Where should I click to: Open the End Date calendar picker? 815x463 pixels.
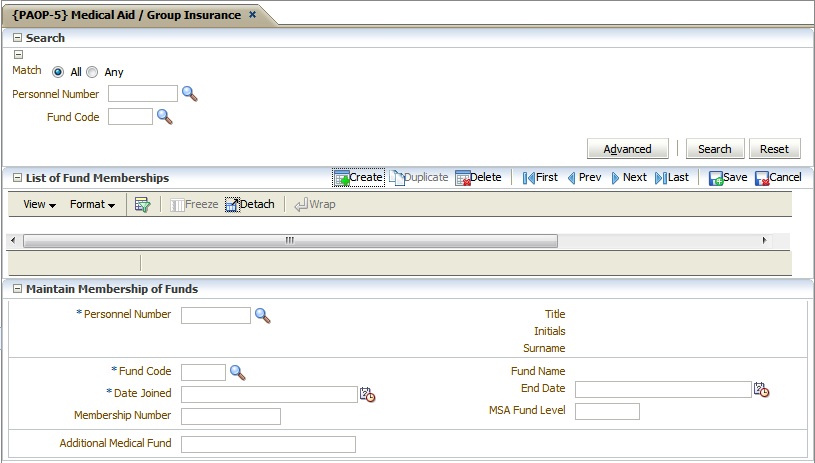click(x=761, y=390)
